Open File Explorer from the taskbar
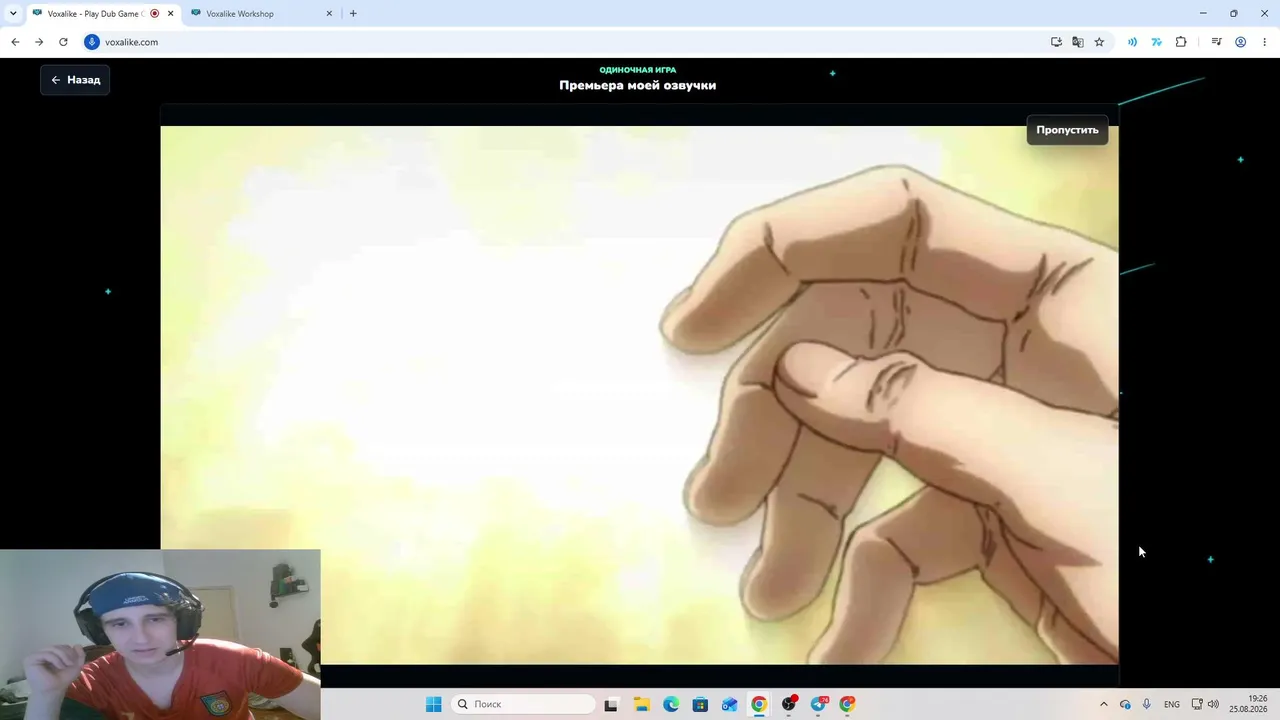This screenshot has height=720, width=1280. [x=641, y=704]
